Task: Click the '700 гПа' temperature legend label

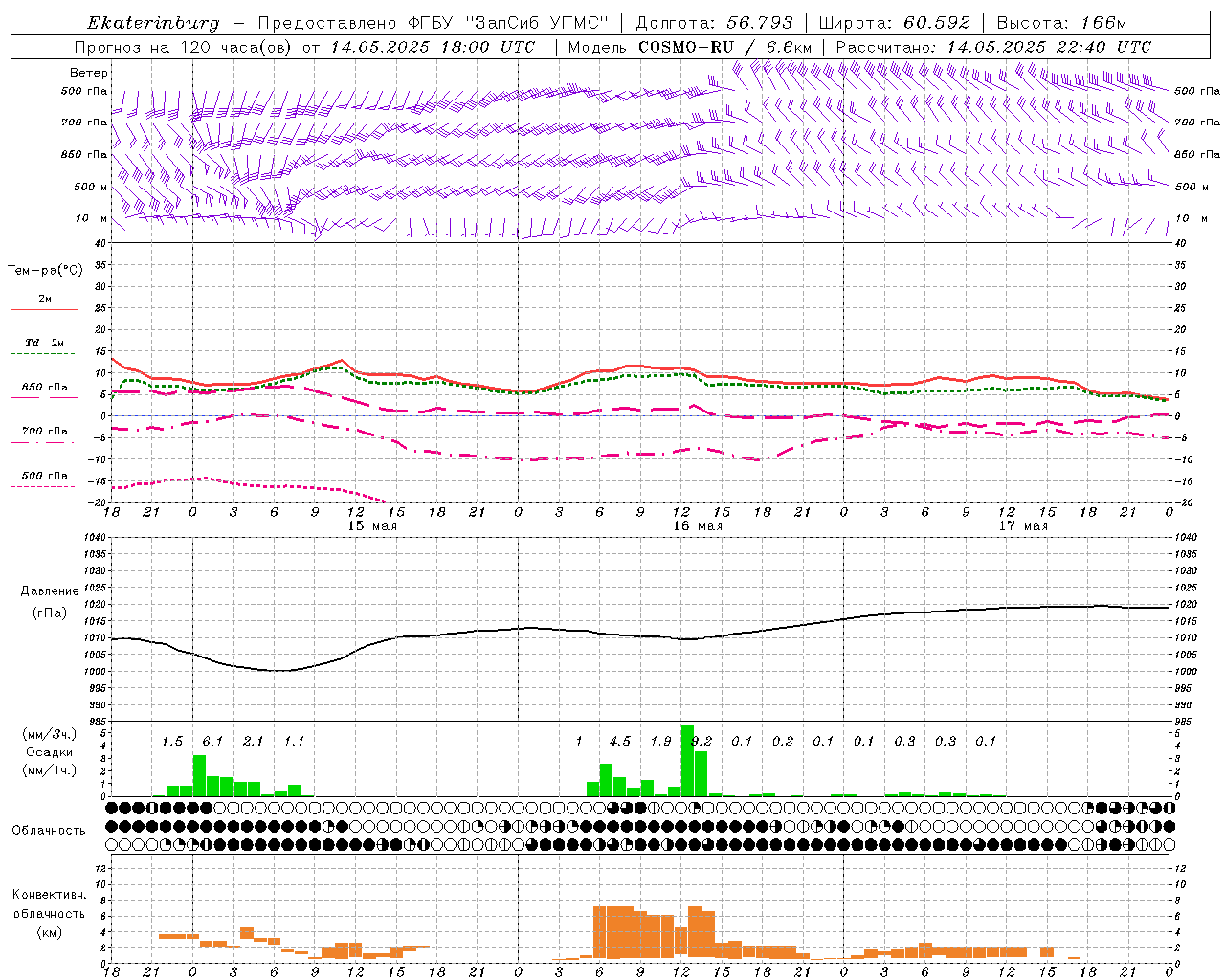Action: (45, 432)
